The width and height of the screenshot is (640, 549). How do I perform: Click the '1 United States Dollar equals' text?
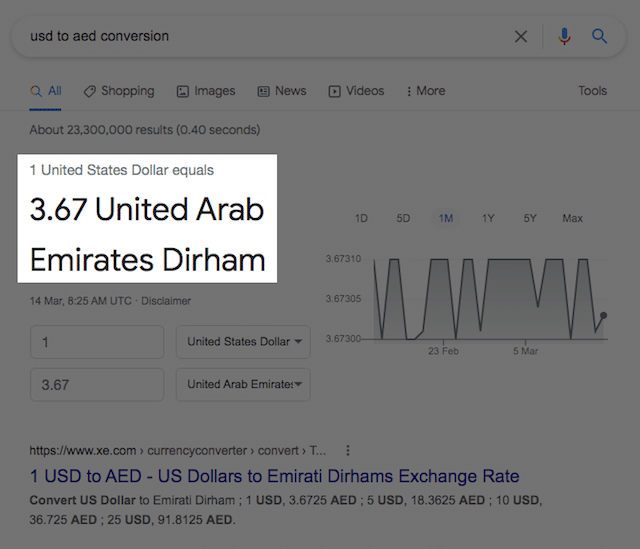click(x=122, y=170)
